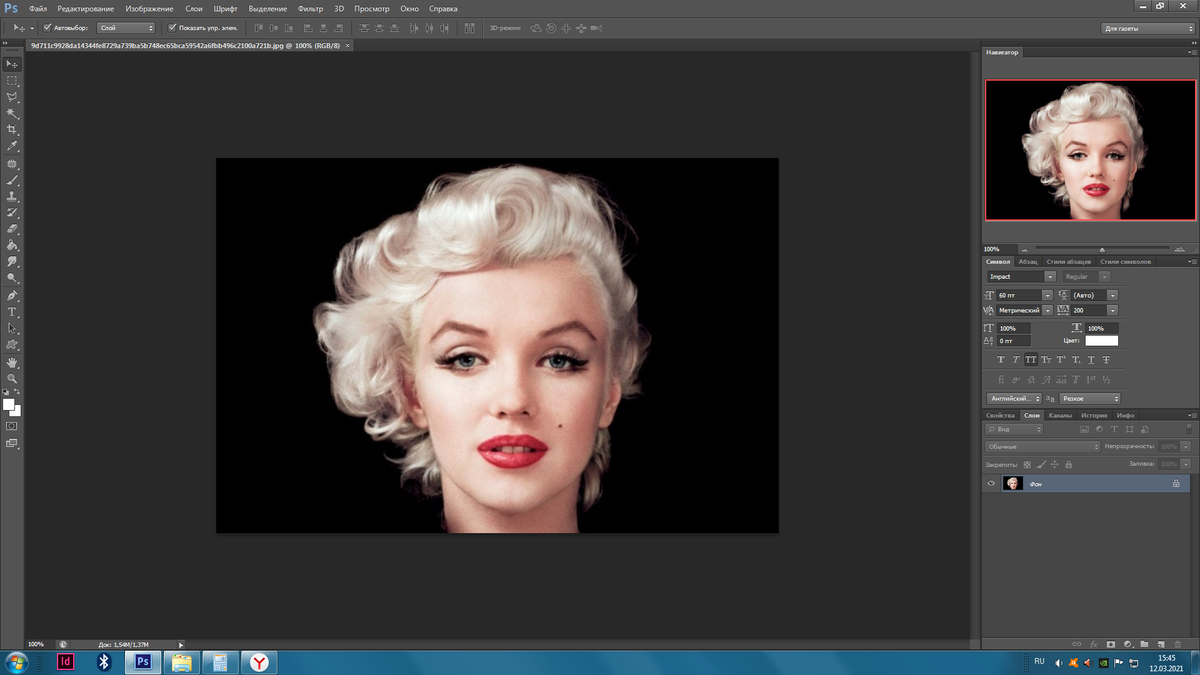Toggle Faux Bold text style
The height and width of the screenshot is (675, 1200).
pos(1001,360)
